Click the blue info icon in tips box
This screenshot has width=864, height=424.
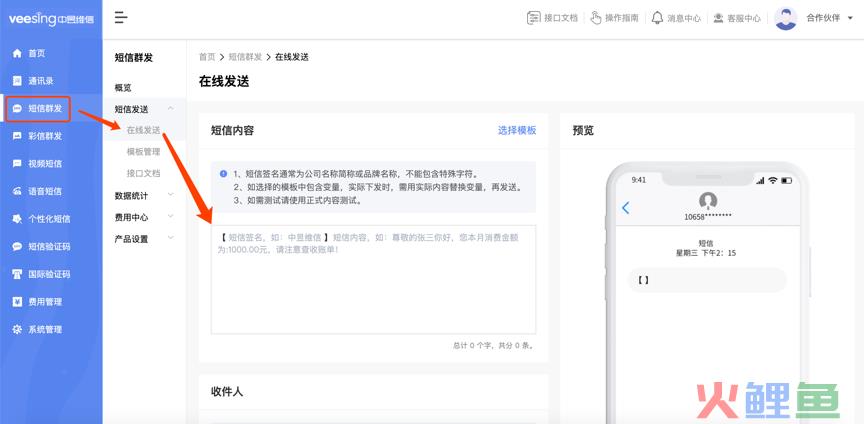coord(223,173)
